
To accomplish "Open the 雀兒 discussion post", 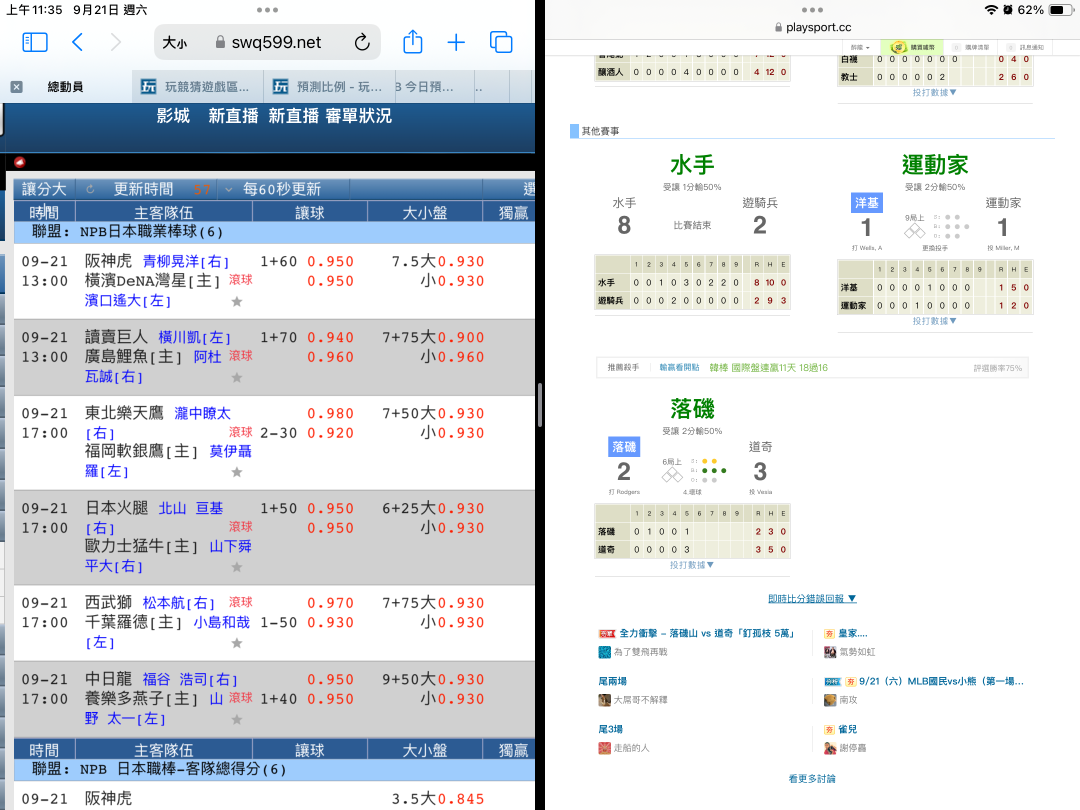I will [848, 729].
